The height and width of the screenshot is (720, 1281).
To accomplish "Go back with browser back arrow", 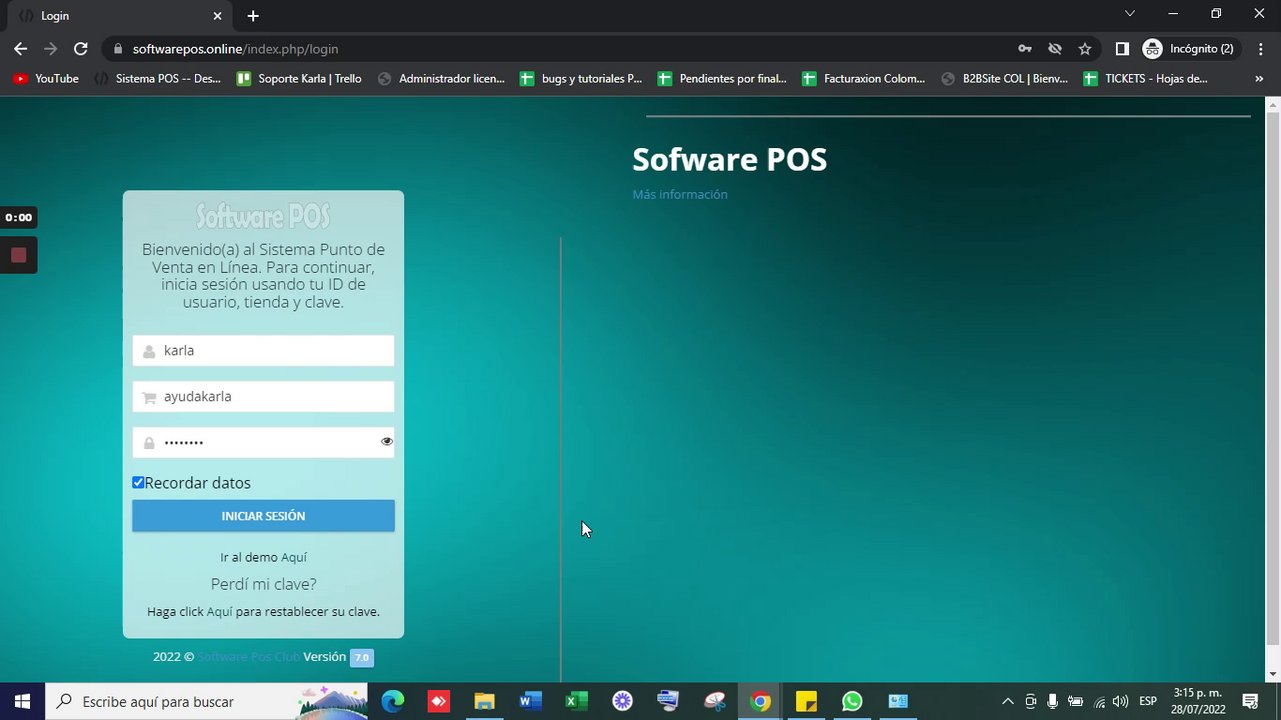I will (x=20, y=48).
